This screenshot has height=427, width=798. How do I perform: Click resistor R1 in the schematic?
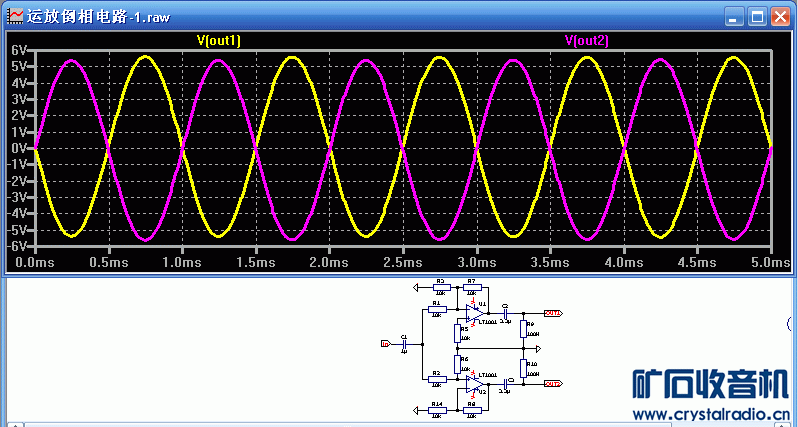click(x=436, y=309)
